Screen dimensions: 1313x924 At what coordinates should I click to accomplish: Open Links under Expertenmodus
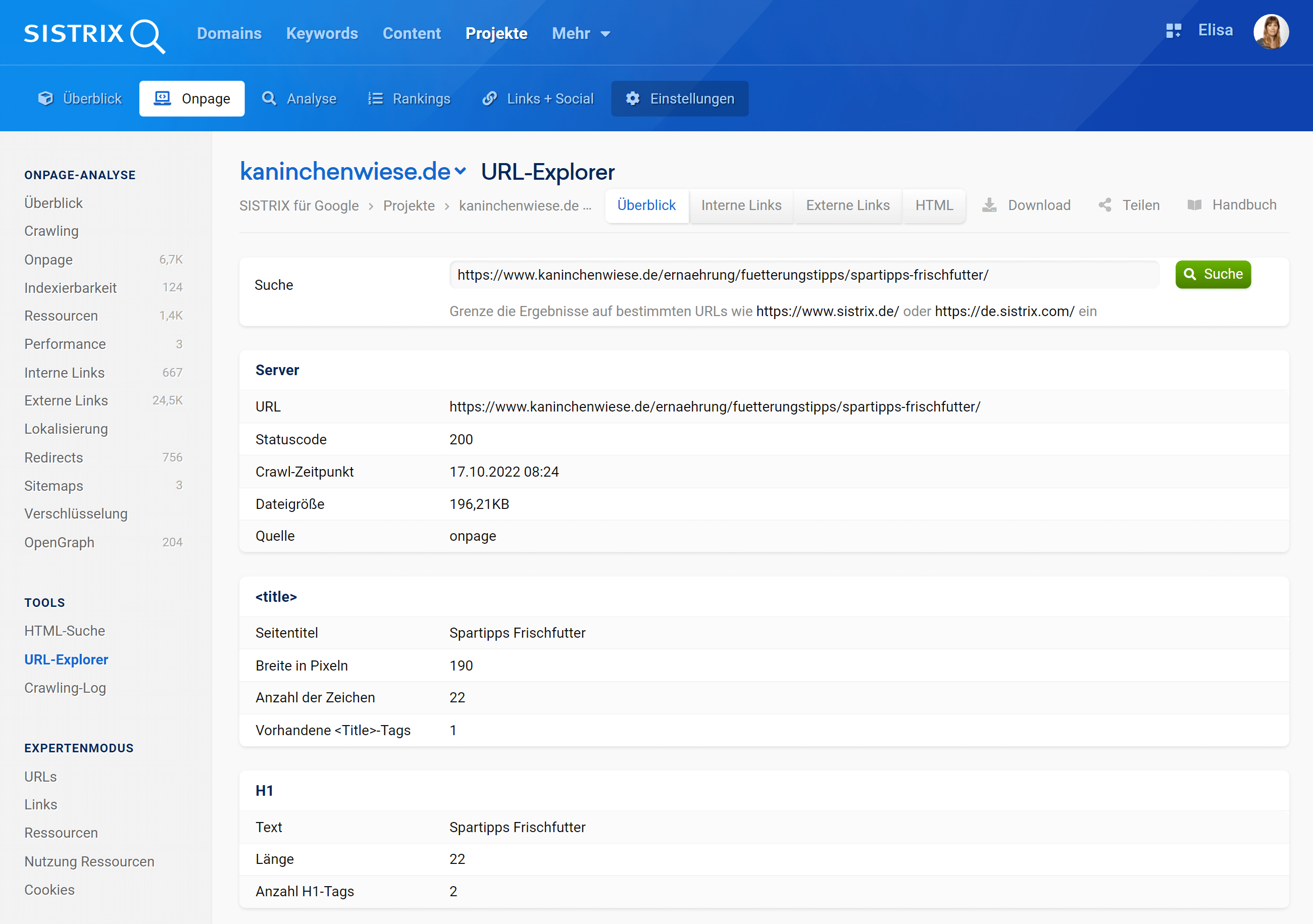click(40, 804)
